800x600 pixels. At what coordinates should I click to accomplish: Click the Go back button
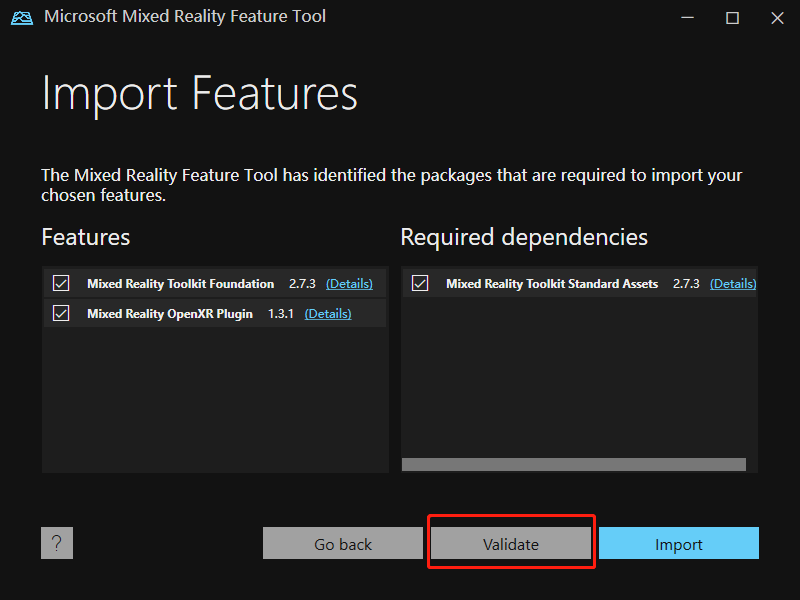click(343, 543)
